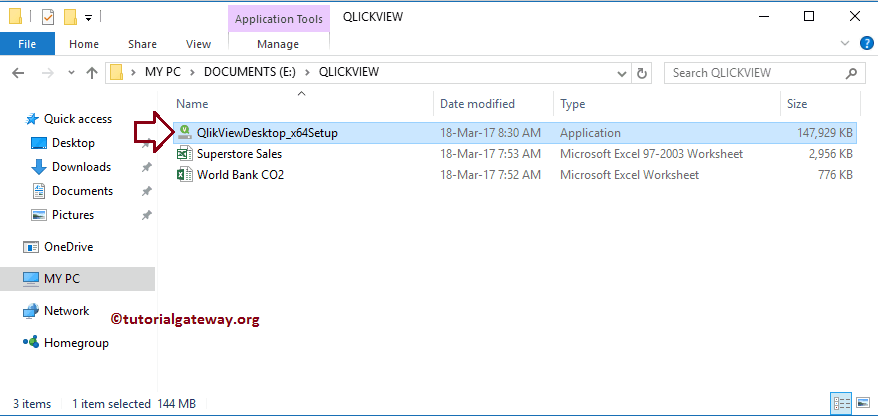Screen dimensions: 878x416
Task: Click the QlikViewDesktop_x64Setup application icon
Action: [184, 133]
